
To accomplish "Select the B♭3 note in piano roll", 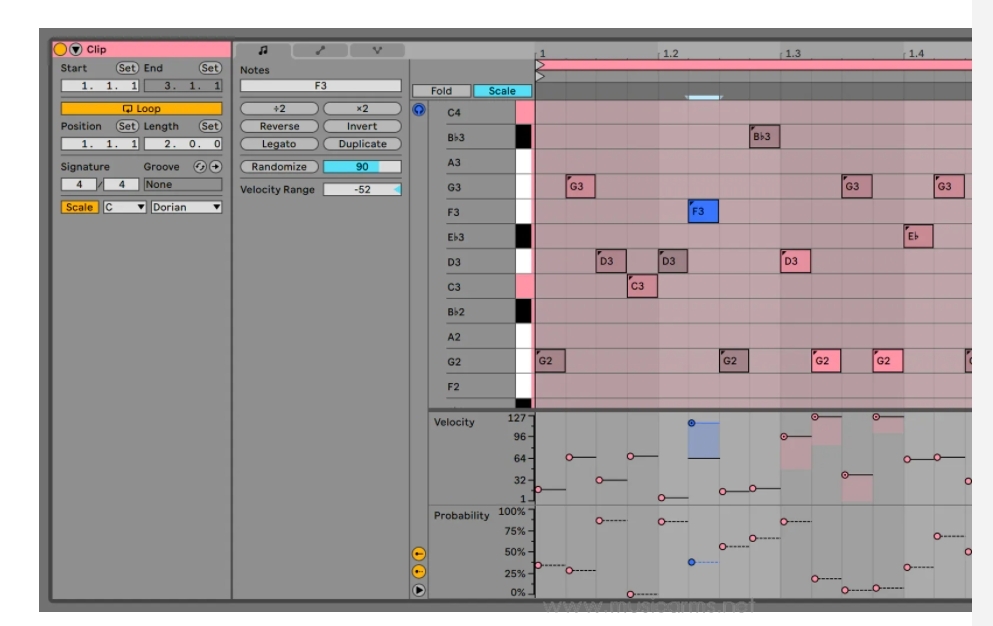I will tap(764, 137).
